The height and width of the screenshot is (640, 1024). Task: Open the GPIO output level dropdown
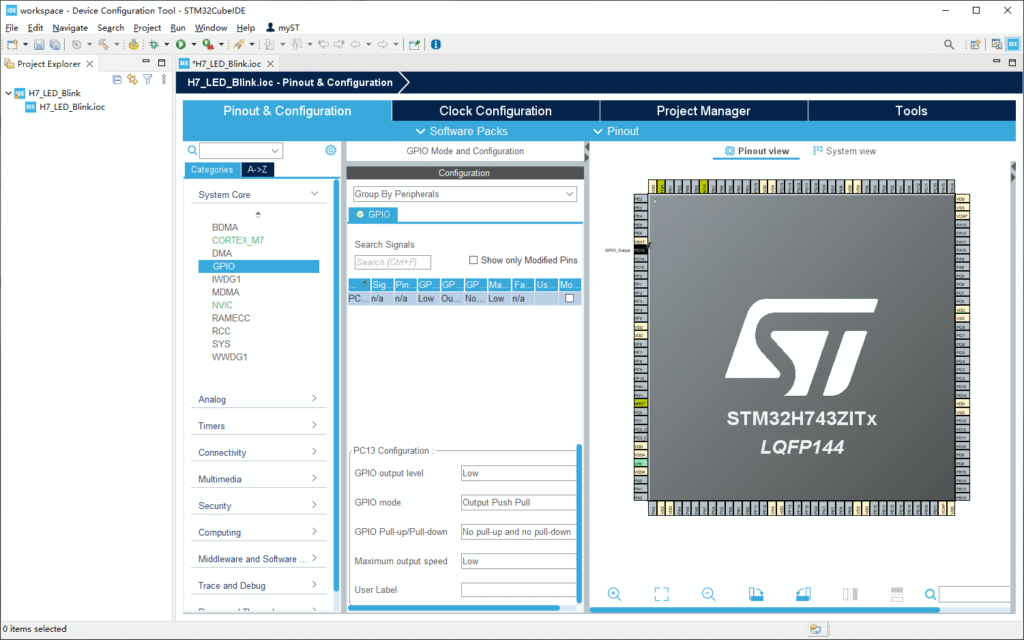519,473
